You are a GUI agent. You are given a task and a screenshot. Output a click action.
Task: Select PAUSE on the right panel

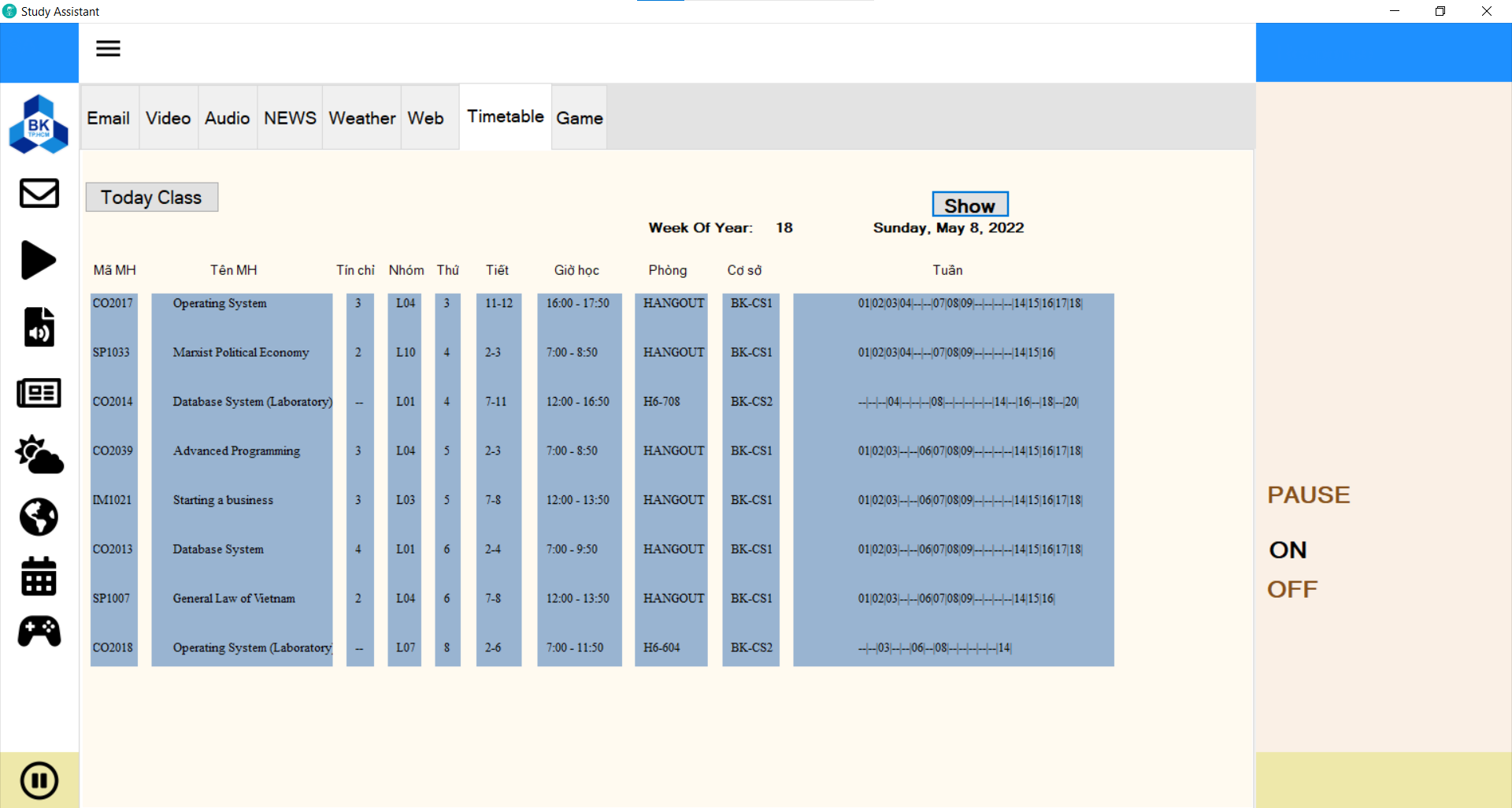click(1308, 495)
